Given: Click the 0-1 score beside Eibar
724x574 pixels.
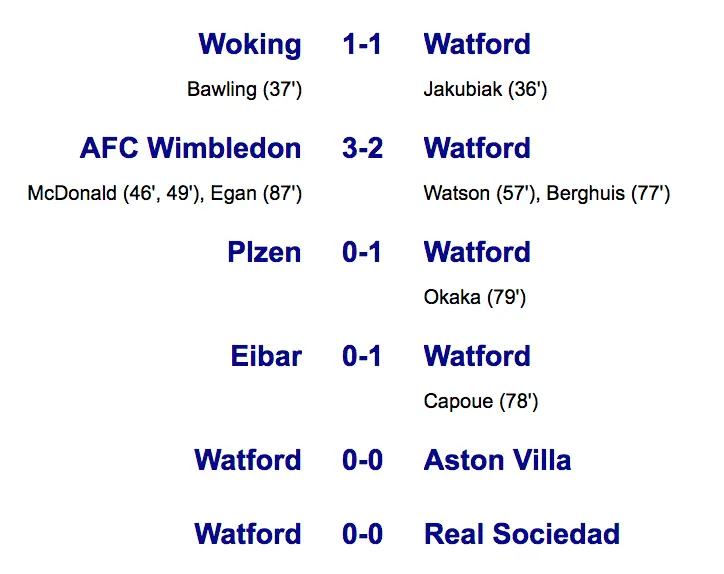Looking at the screenshot, I should (362, 357).
